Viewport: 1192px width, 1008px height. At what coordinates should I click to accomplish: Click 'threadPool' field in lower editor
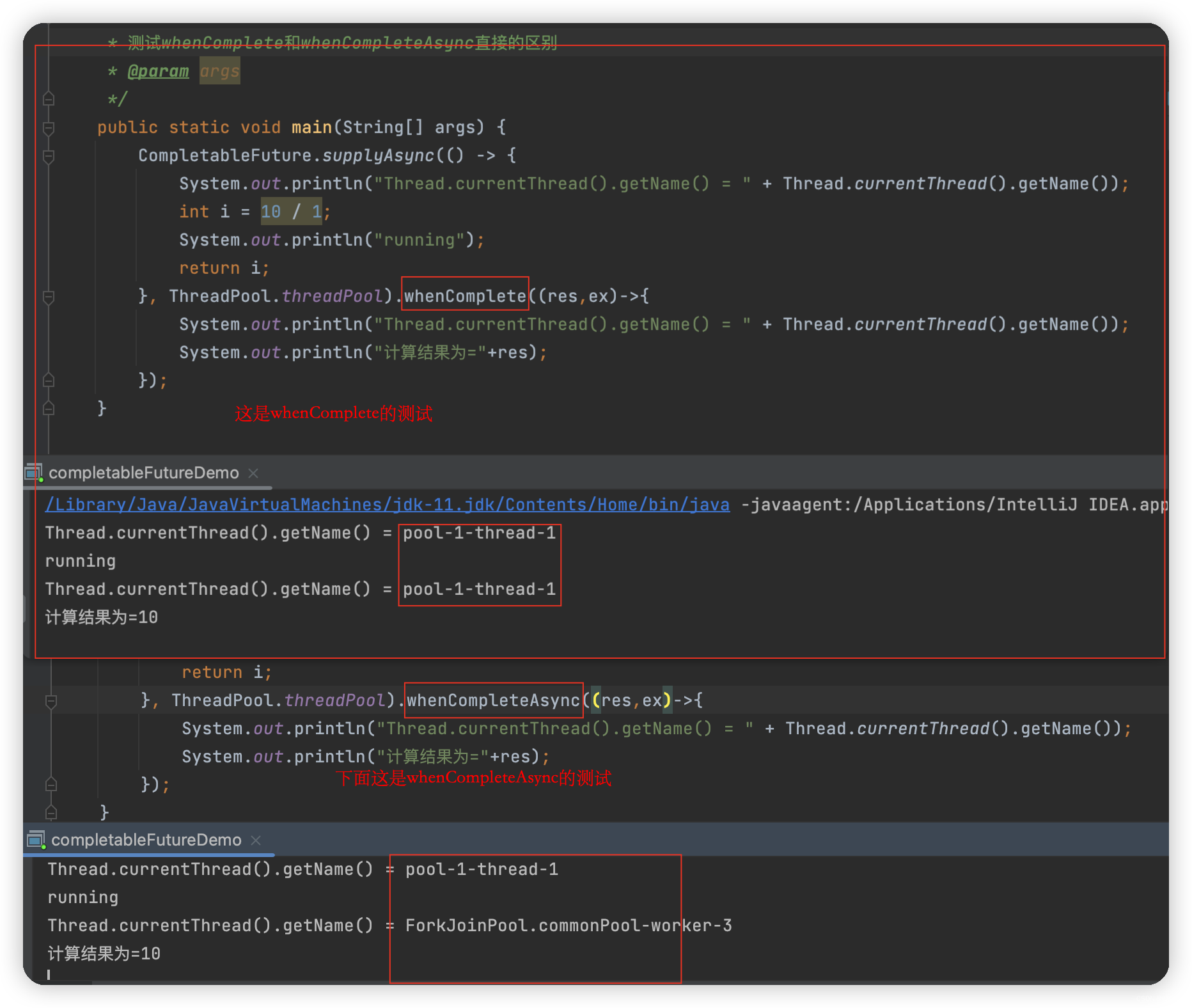tap(334, 700)
